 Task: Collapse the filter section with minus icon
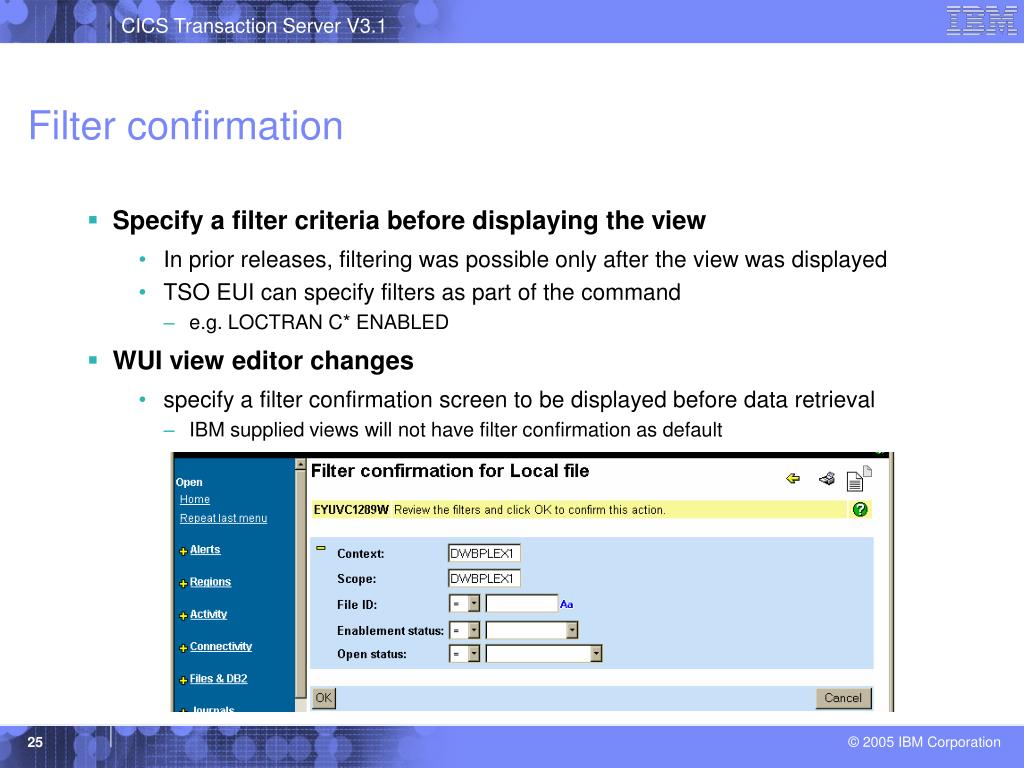click(321, 548)
